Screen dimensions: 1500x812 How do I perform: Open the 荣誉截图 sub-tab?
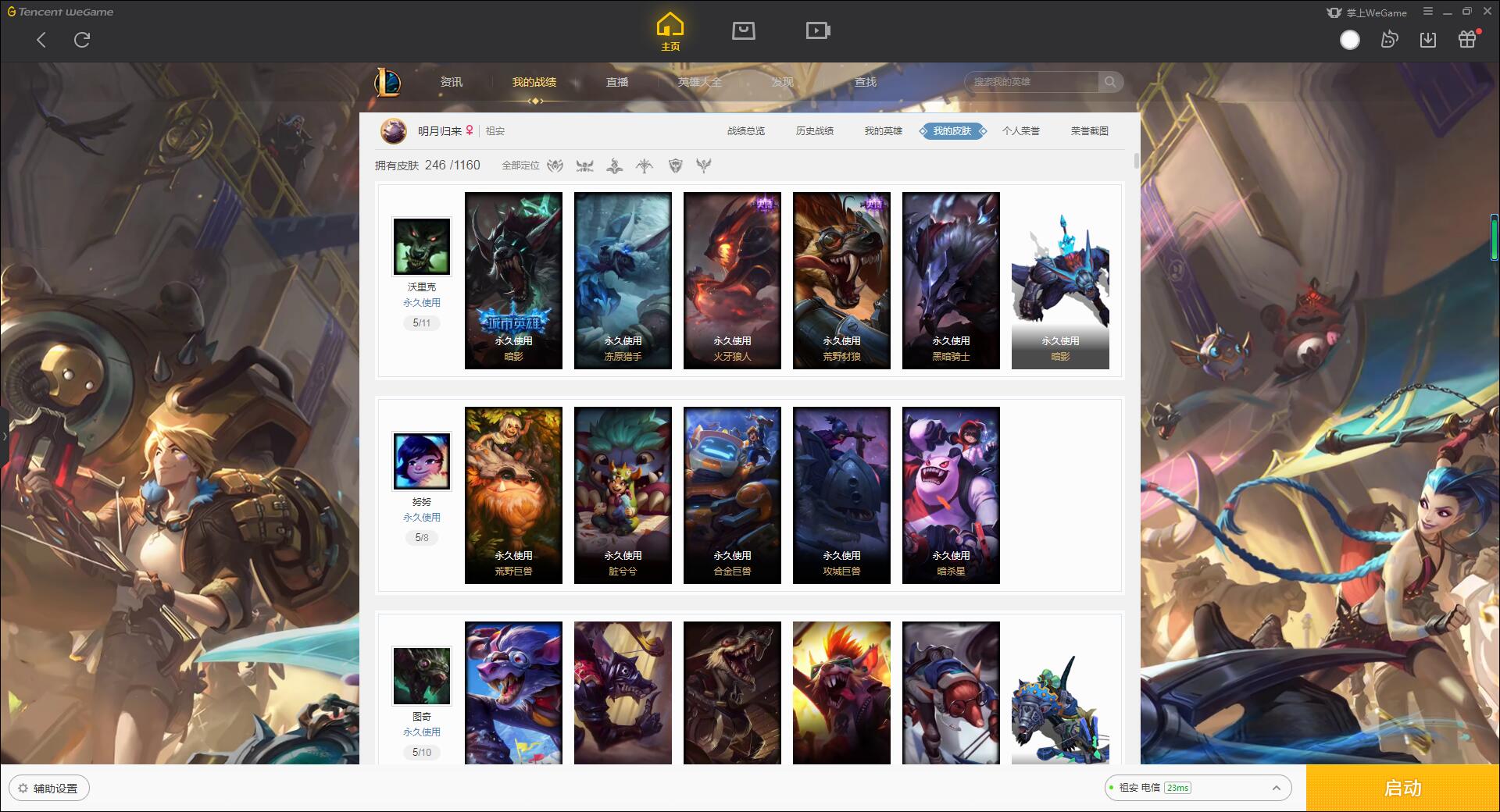[x=1090, y=131]
